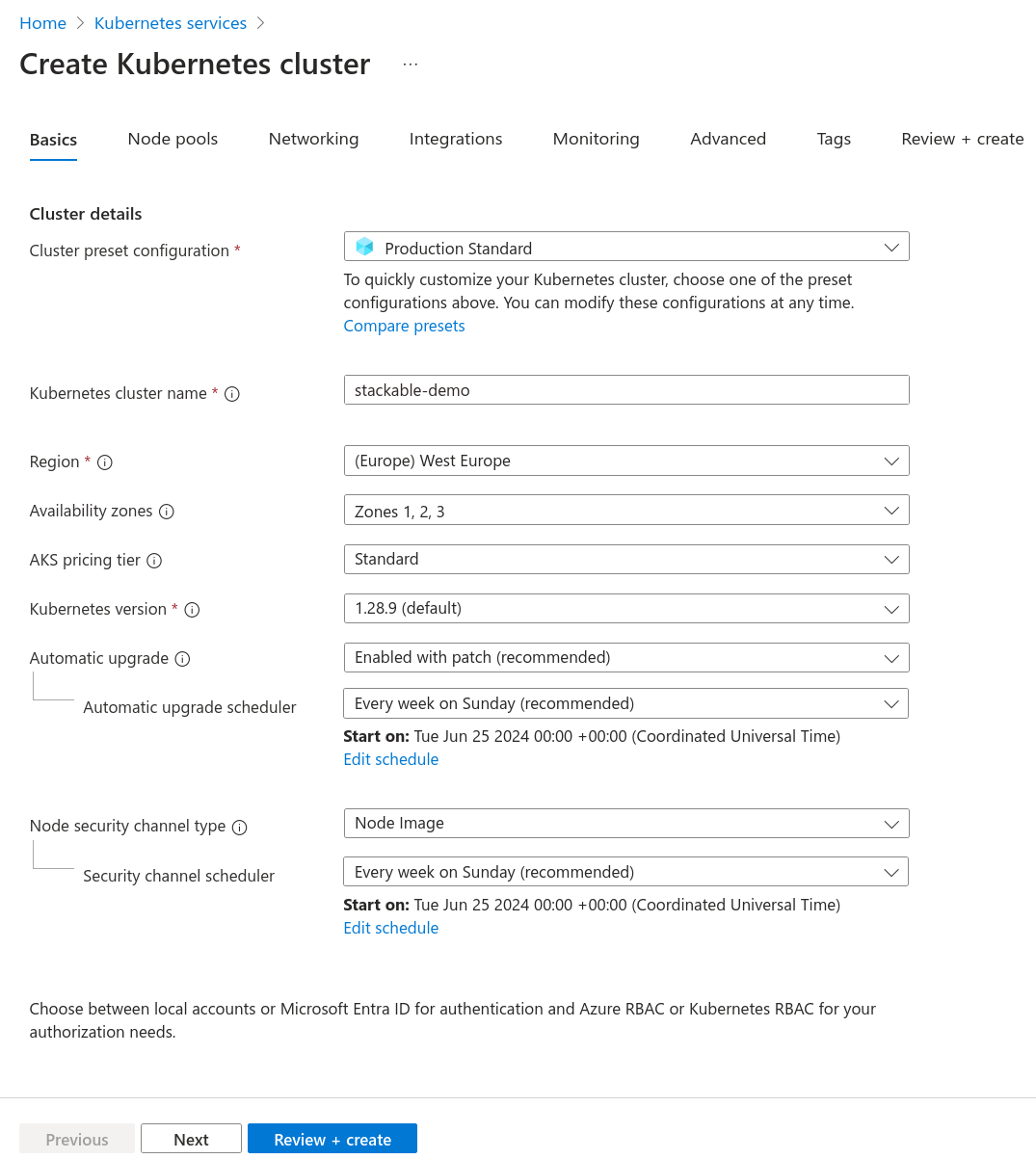
Task: Open the Monitoring tab
Action: (x=596, y=139)
